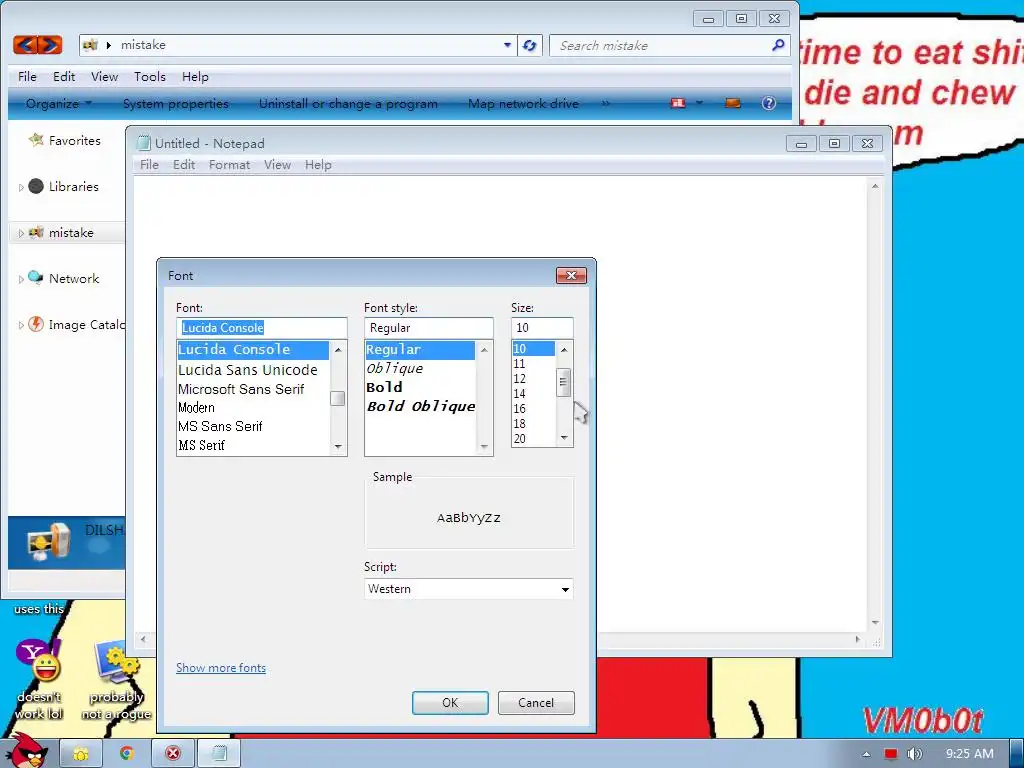The width and height of the screenshot is (1024, 768).
Task: Refresh the mistake explorer address bar
Action: tap(530, 45)
